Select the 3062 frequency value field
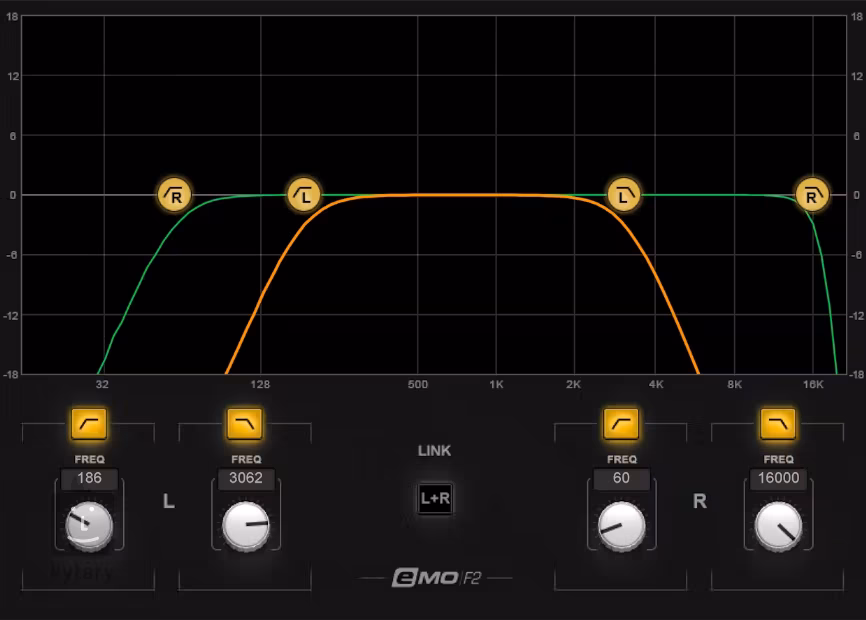The height and width of the screenshot is (620, 866). [x=245, y=478]
